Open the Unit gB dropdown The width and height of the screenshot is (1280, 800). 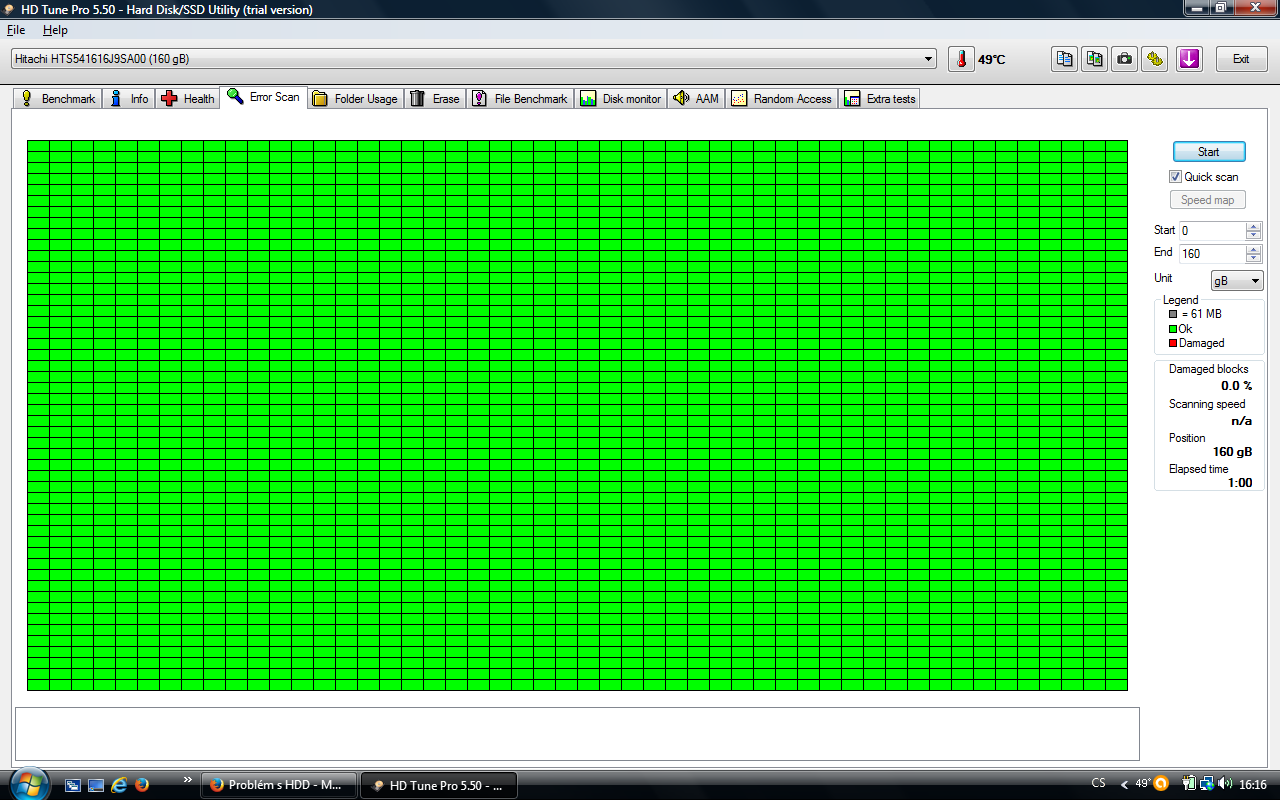1237,281
